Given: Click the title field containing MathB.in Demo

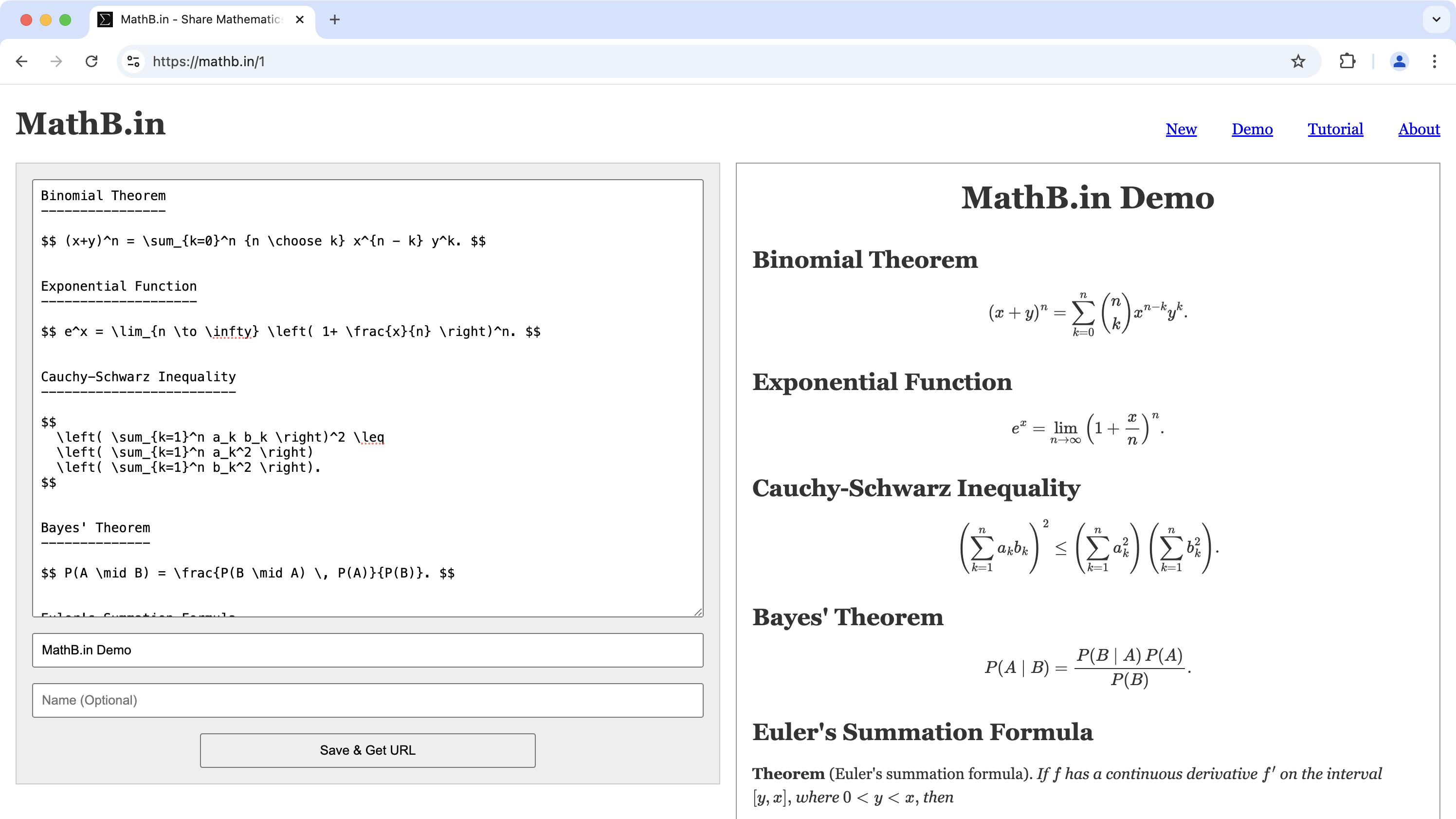Looking at the screenshot, I should [x=367, y=650].
